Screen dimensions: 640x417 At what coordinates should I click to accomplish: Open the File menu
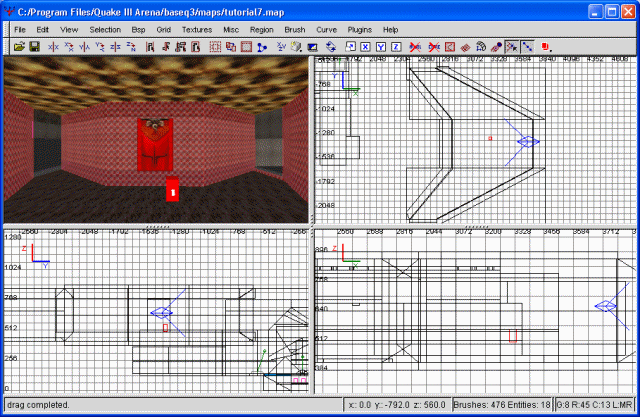coord(20,30)
